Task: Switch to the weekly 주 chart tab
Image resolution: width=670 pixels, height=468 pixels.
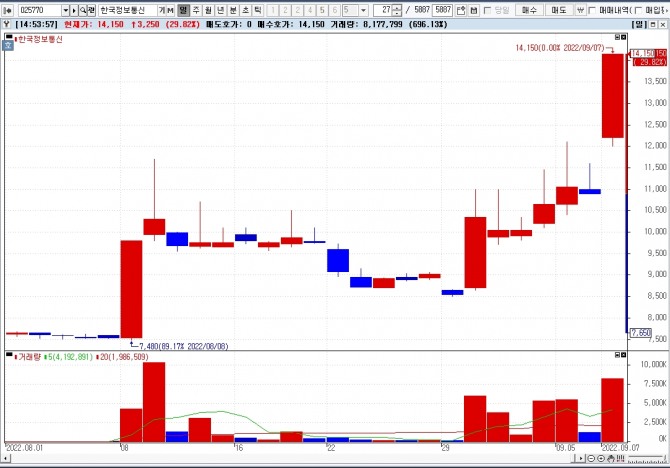Action: click(196, 10)
